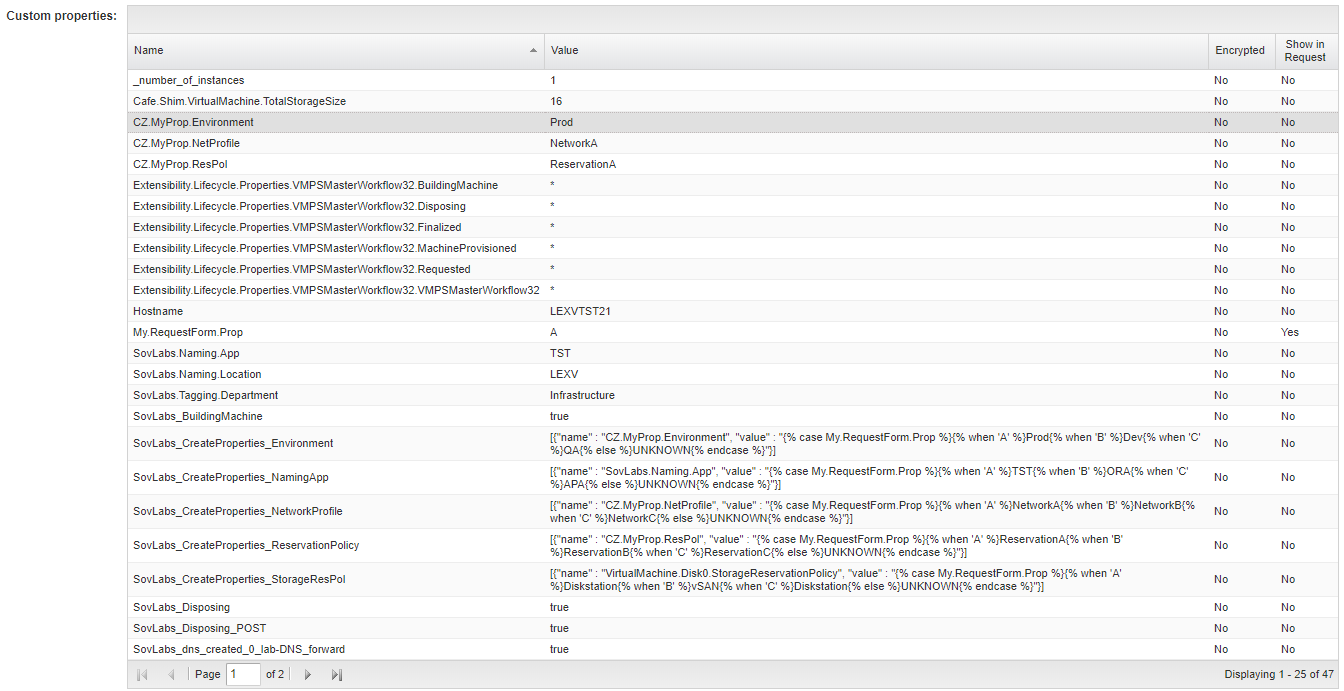Select the _number_of_instances property

188,80
